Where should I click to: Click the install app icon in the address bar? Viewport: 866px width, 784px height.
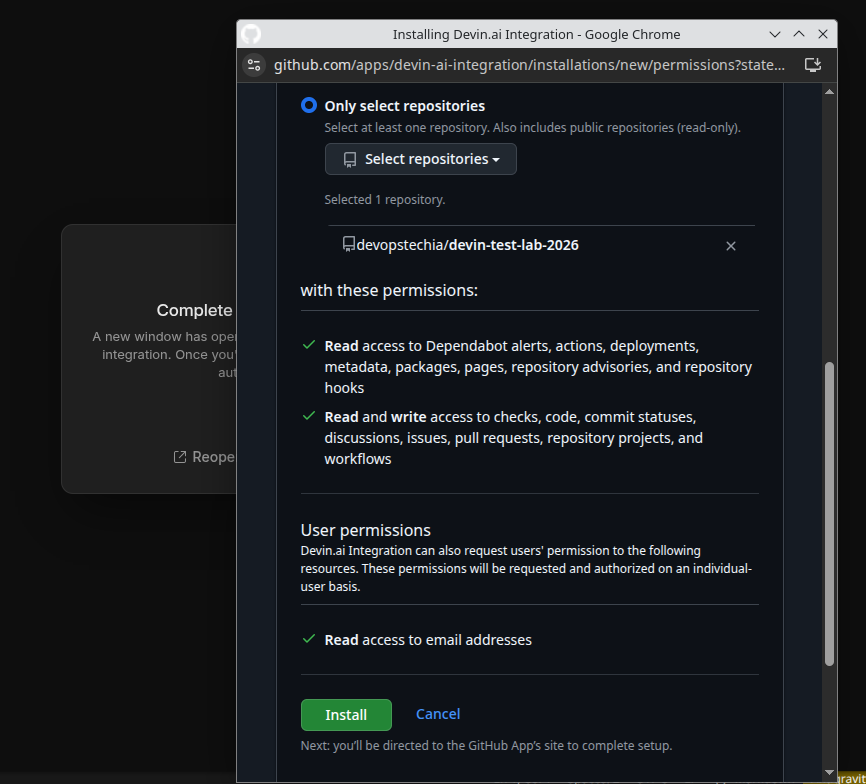(813, 64)
